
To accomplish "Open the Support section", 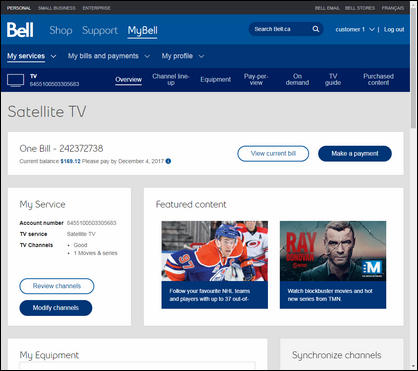I will [x=100, y=30].
